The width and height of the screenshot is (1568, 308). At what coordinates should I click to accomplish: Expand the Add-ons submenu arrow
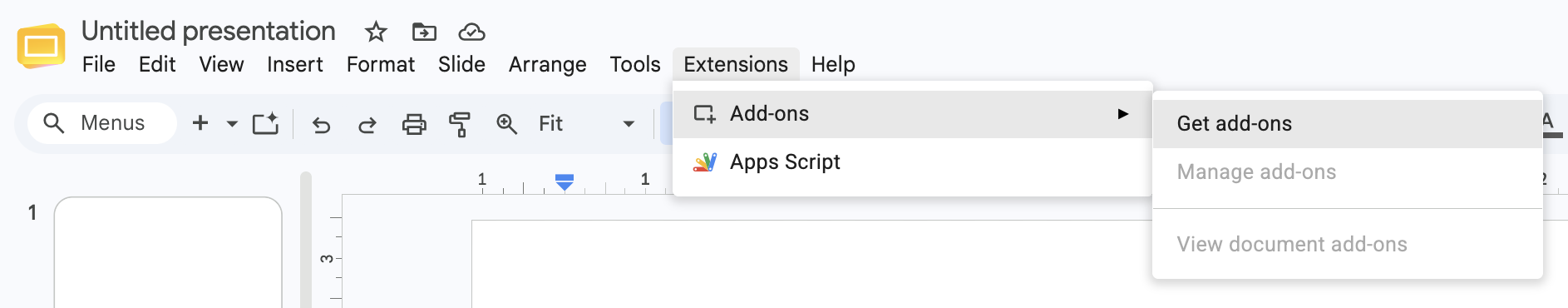click(1123, 114)
